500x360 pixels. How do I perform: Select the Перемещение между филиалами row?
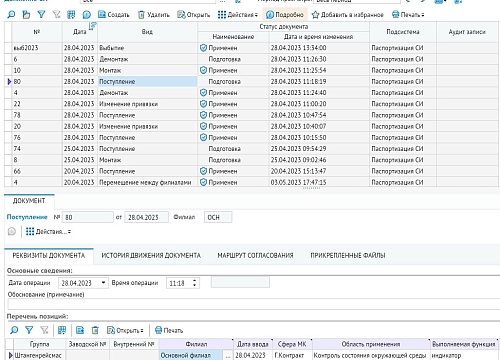[251, 182]
